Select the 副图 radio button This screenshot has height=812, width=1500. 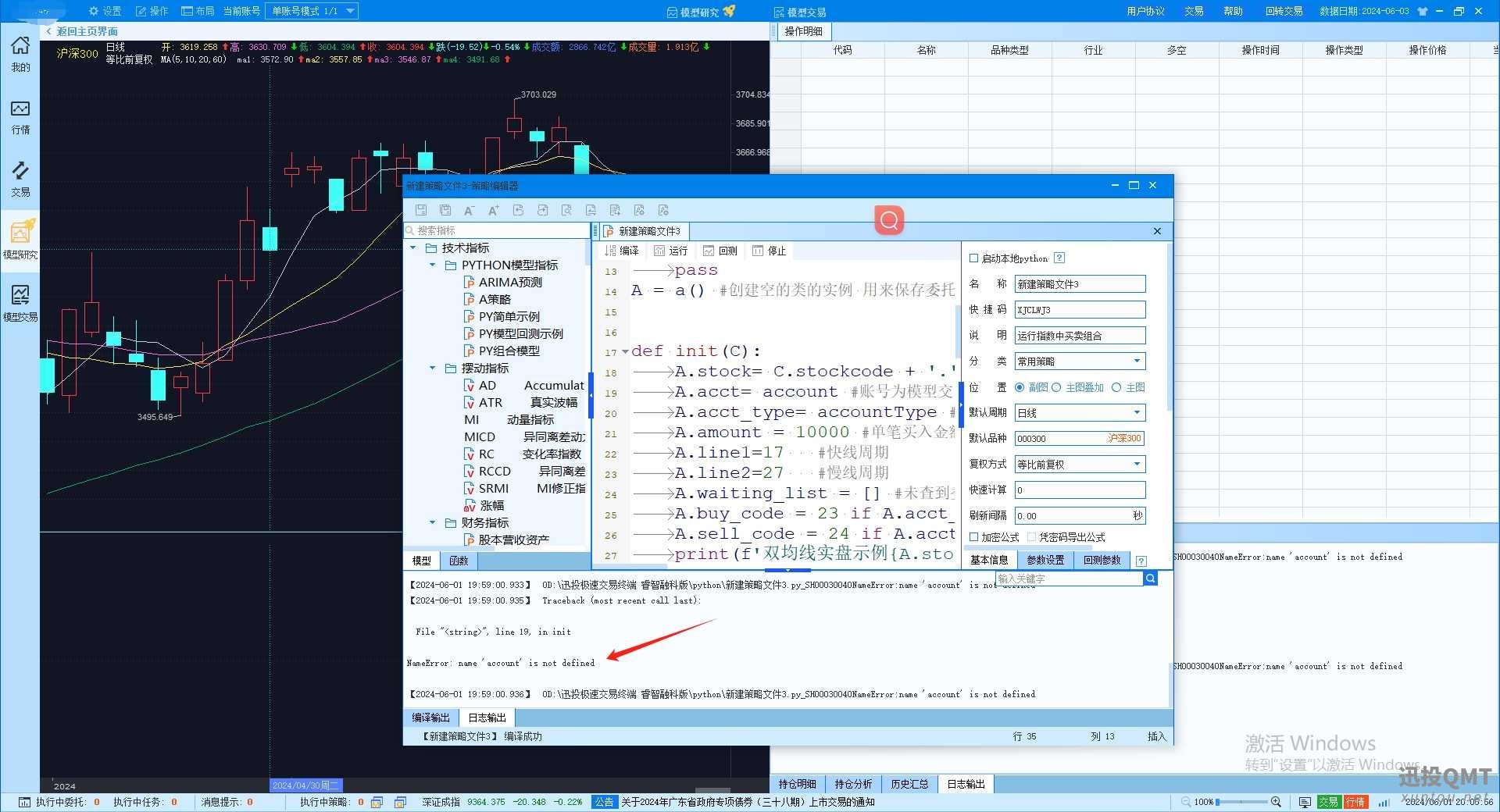point(1020,387)
